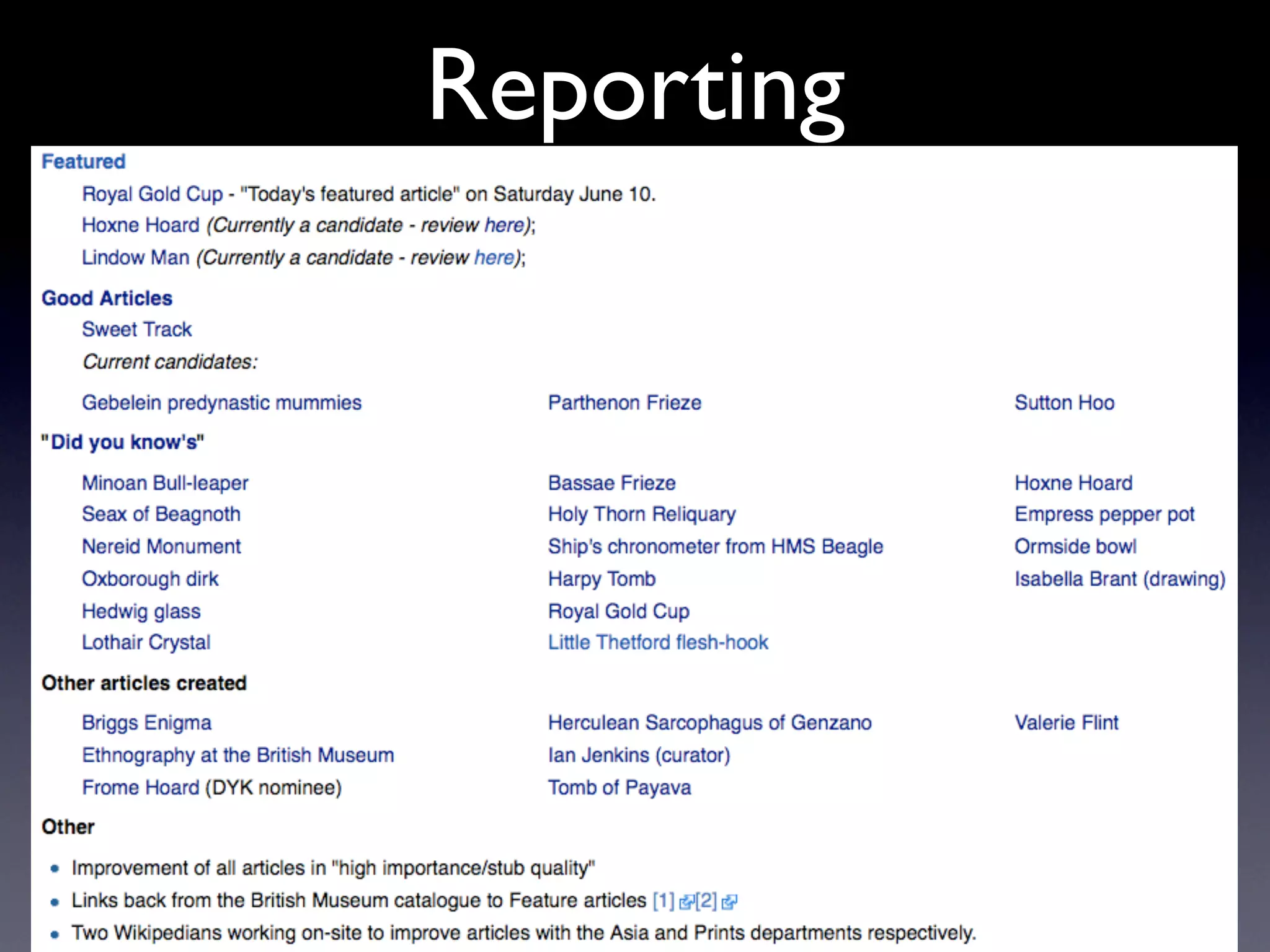The width and height of the screenshot is (1270, 952).
Task: Open Ship's chronometer from HMS Beagle
Action: click(716, 547)
